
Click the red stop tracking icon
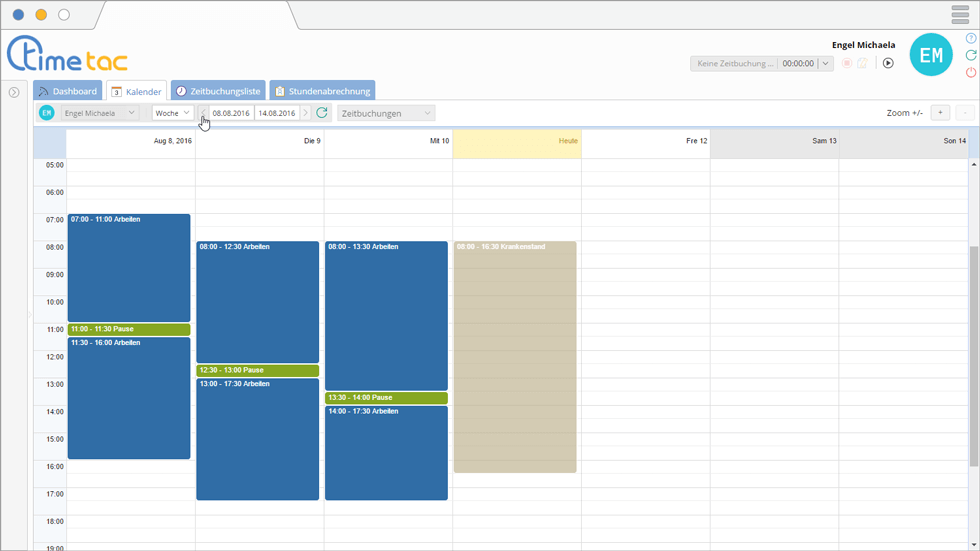point(847,63)
